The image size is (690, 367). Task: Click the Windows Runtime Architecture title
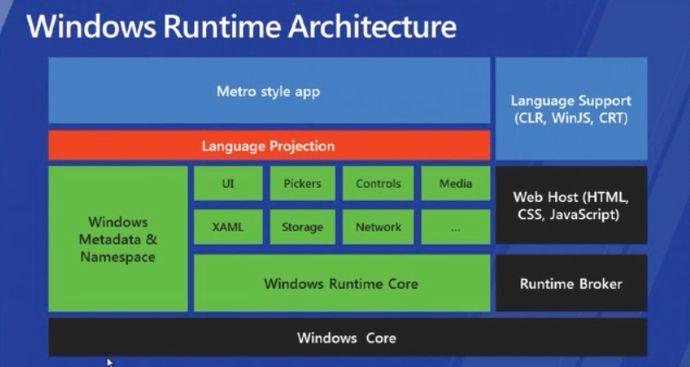(x=241, y=26)
